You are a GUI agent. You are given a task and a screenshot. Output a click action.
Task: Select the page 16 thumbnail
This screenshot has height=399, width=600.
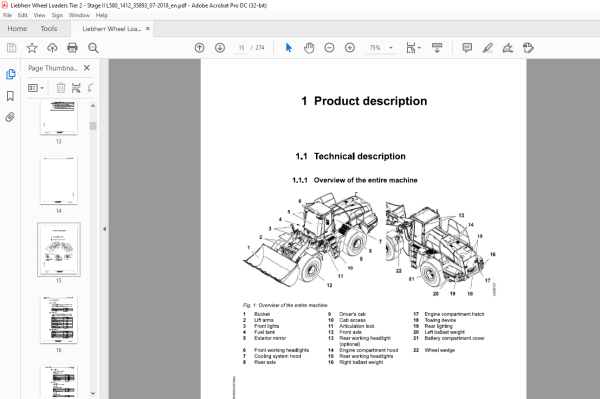[59, 320]
